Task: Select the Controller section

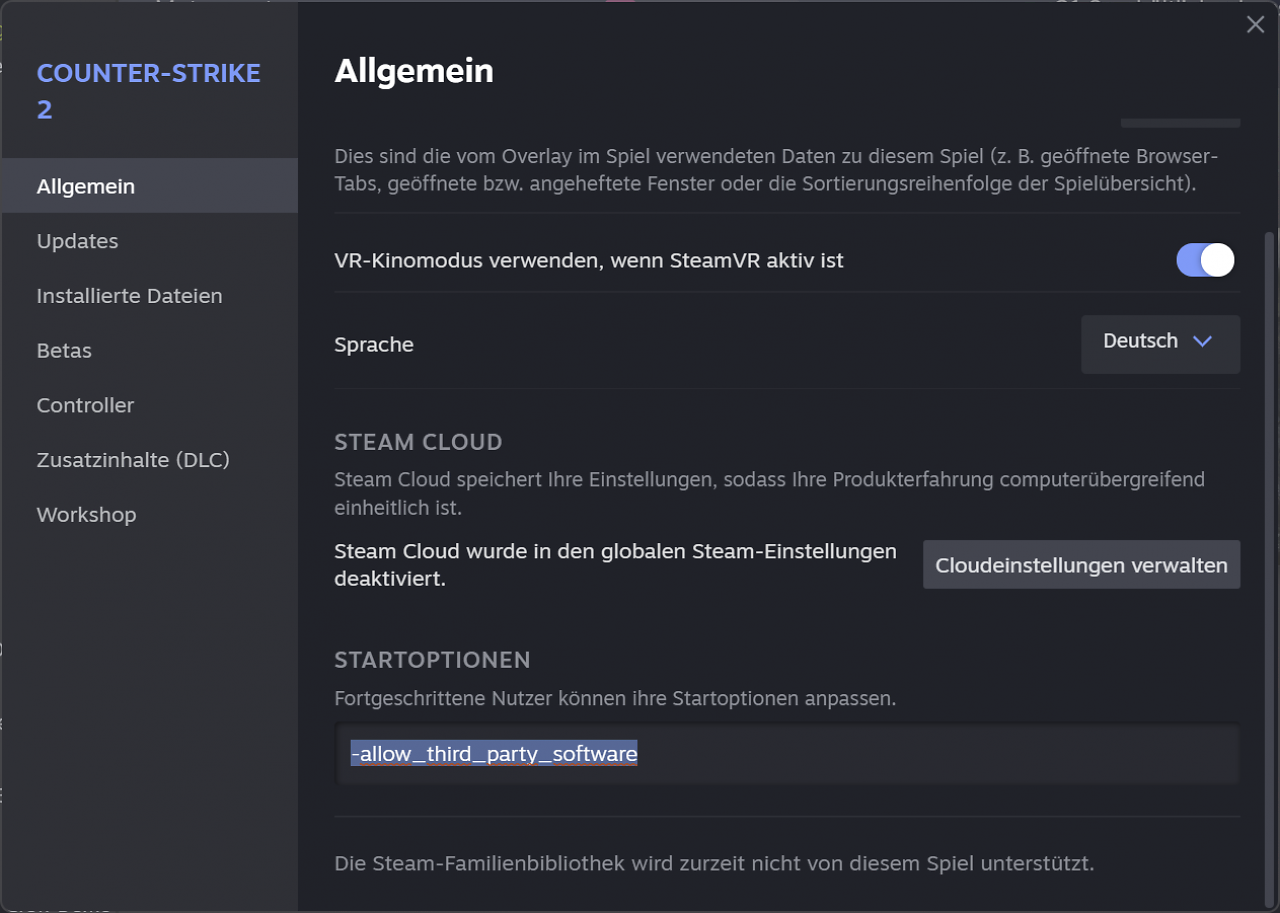Action: [x=149, y=405]
